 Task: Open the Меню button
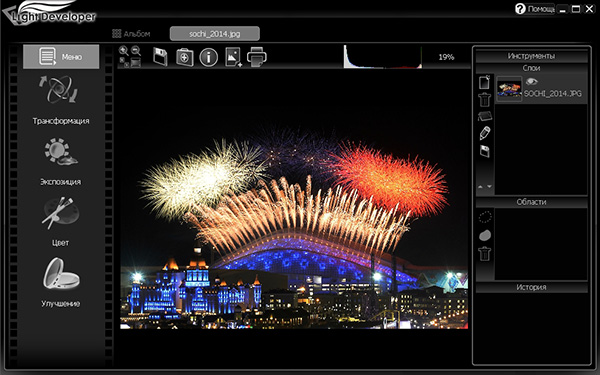tap(61, 57)
